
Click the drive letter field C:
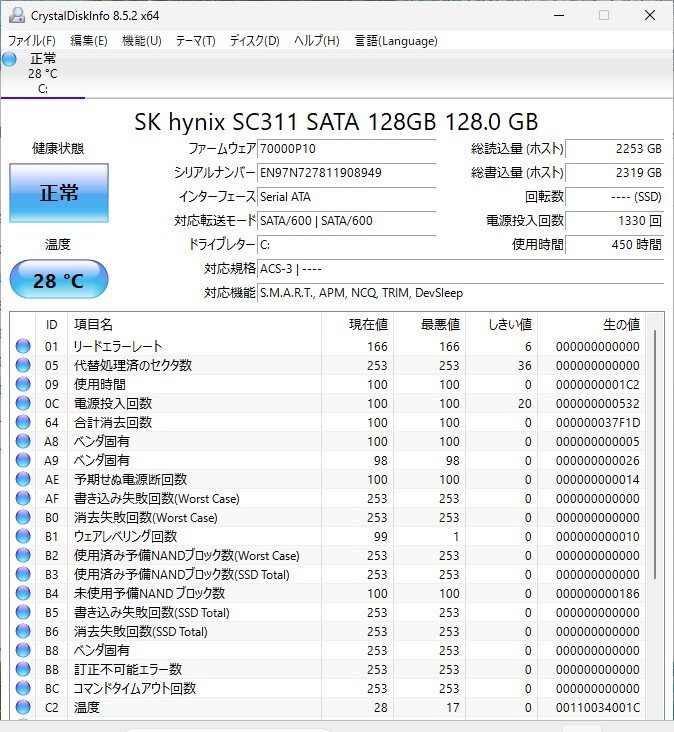[346, 245]
